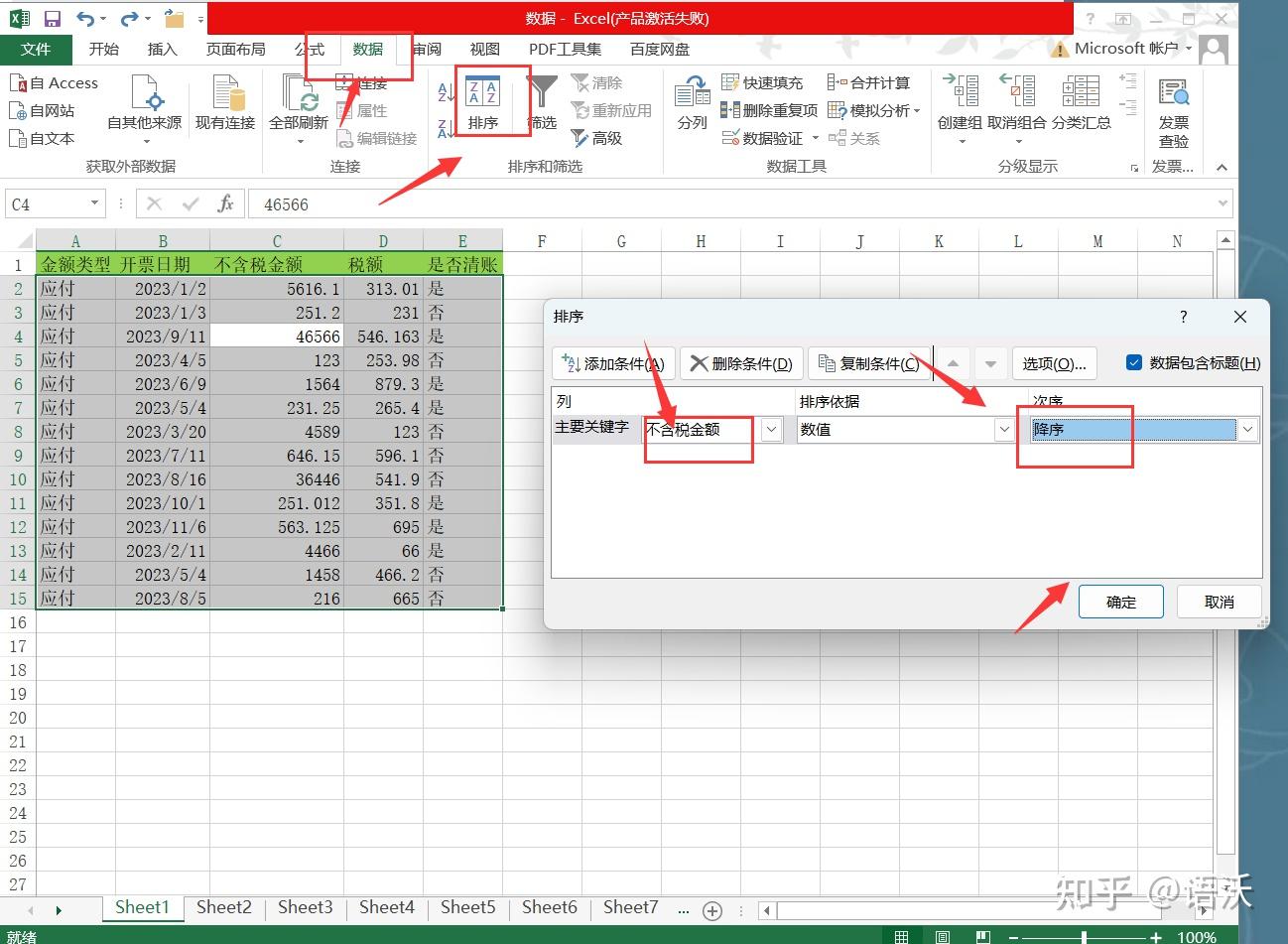Viewport: 1288px width, 944px height.
Task: Confirm sorting with the 确定 button
Action: click(1120, 601)
